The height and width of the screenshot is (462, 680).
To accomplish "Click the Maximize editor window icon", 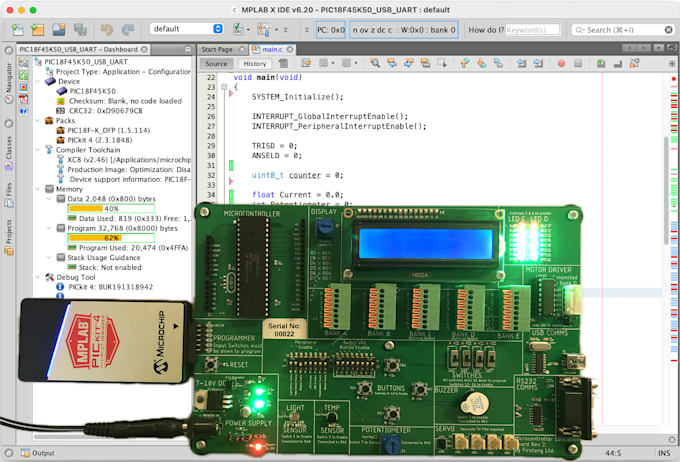I will point(671,48).
